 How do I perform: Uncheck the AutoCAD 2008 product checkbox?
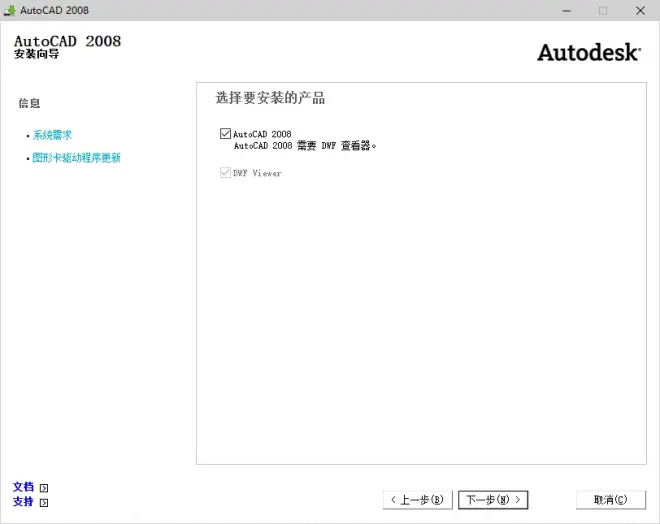(x=225, y=134)
